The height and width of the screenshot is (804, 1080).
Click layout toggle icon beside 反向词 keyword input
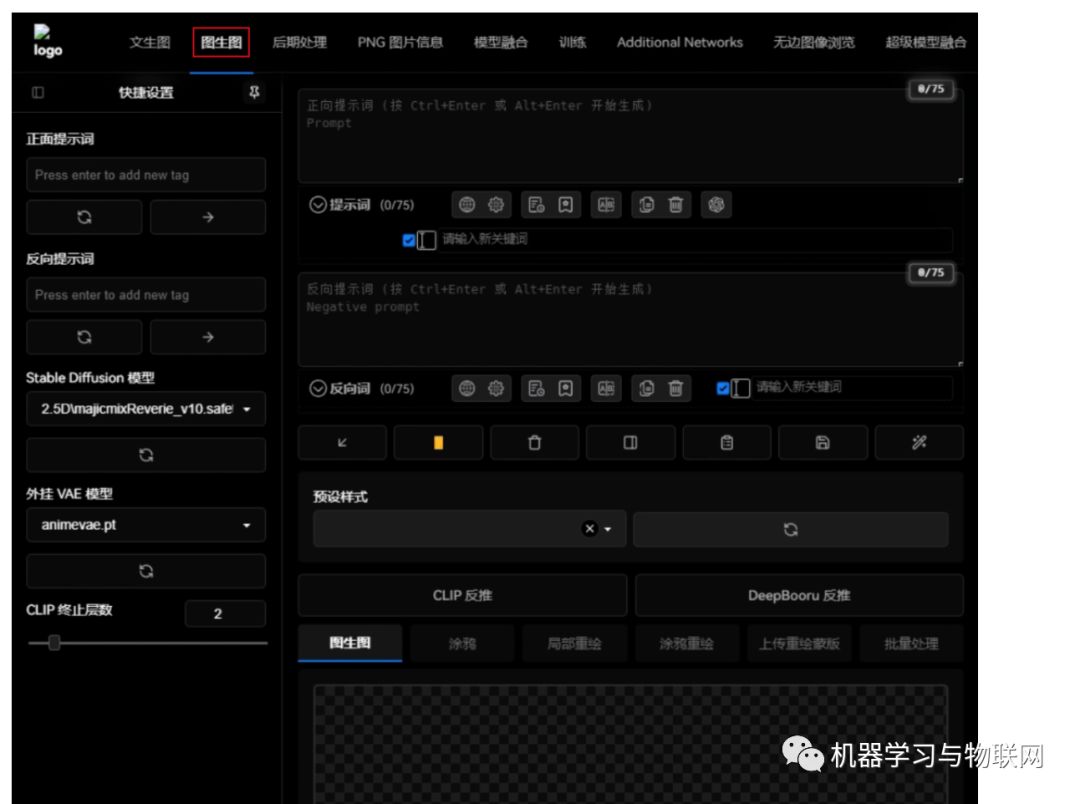[740, 388]
